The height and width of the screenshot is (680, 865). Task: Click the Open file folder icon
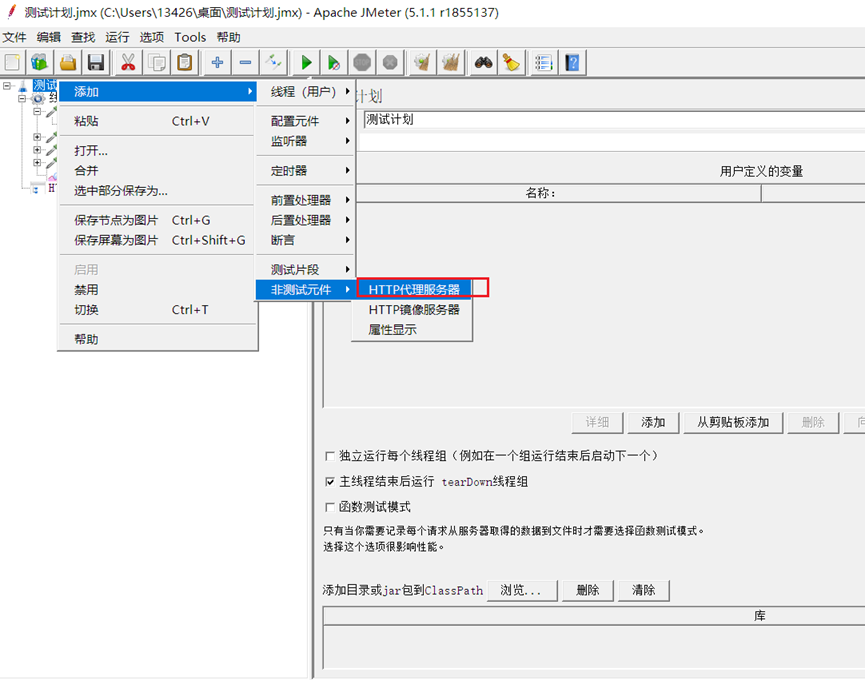click(x=68, y=62)
